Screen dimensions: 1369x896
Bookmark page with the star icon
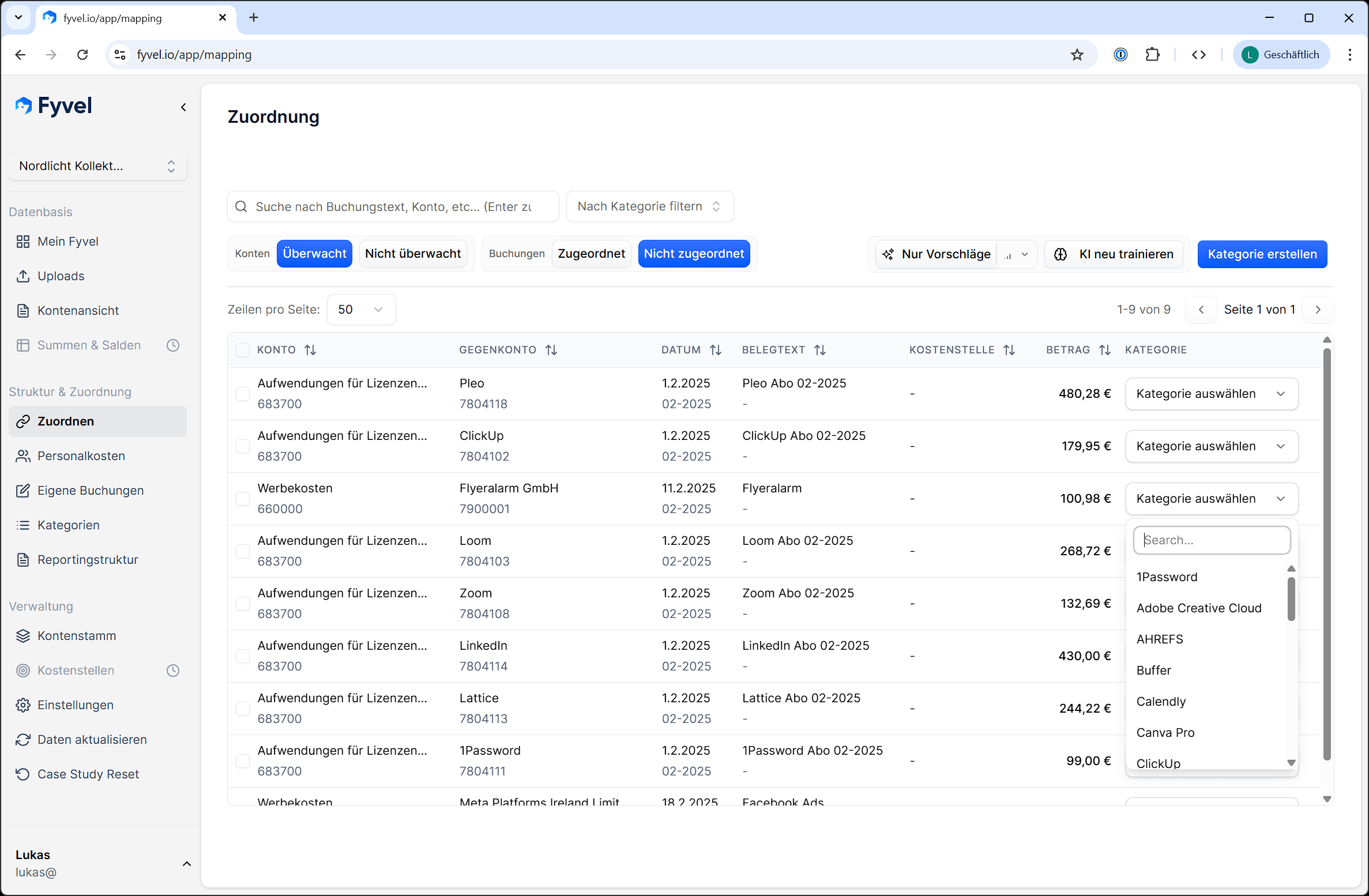[x=1077, y=55]
